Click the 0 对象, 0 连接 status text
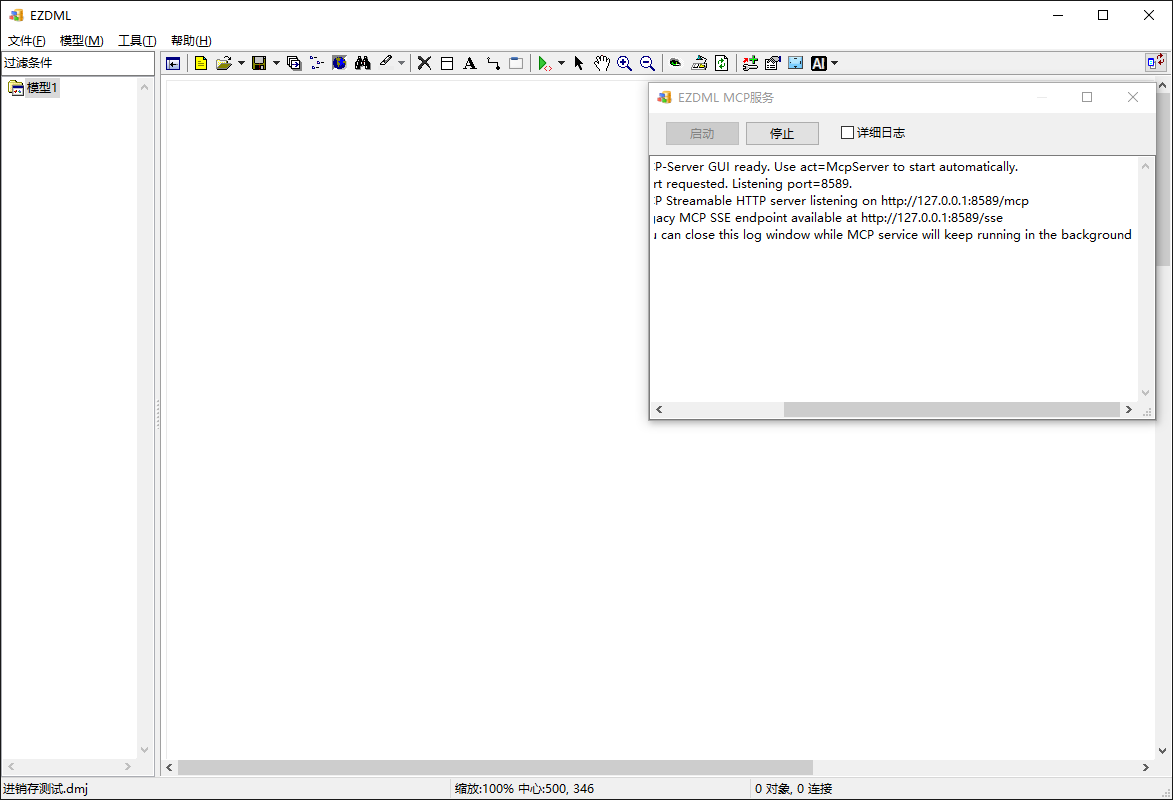 click(793, 788)
